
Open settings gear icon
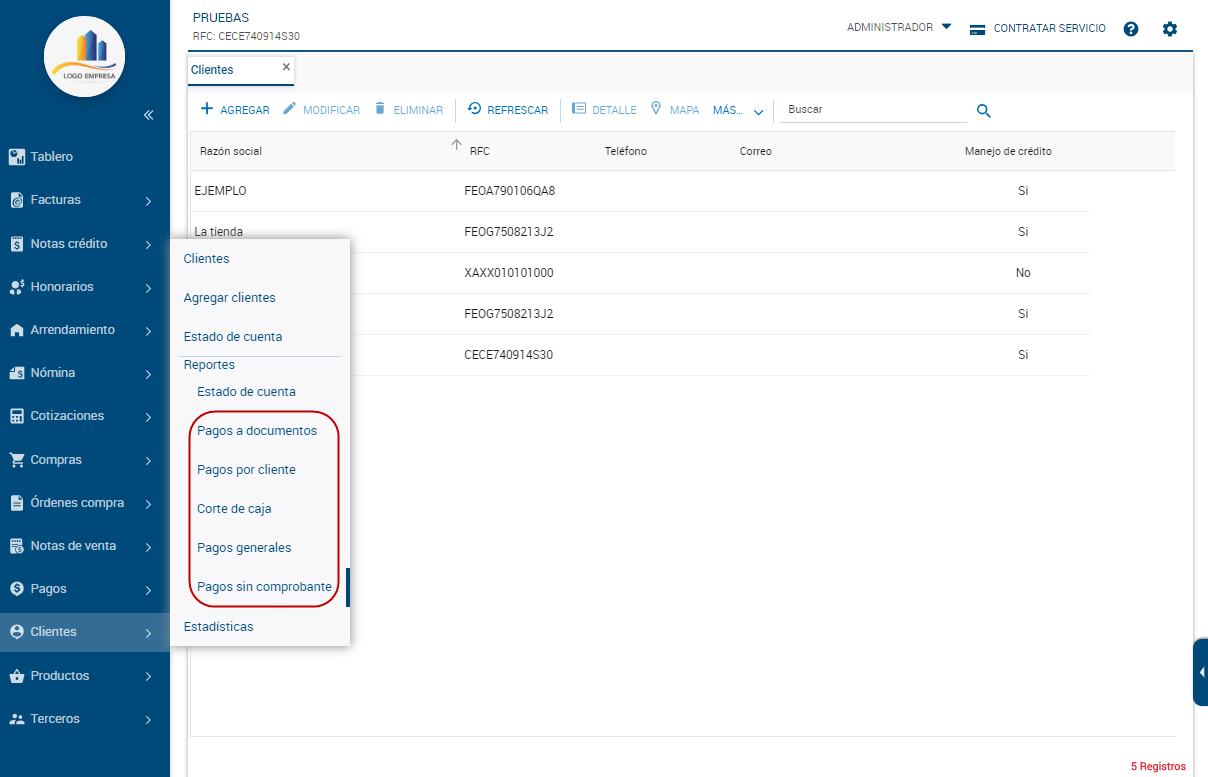tap(1170, 29)
